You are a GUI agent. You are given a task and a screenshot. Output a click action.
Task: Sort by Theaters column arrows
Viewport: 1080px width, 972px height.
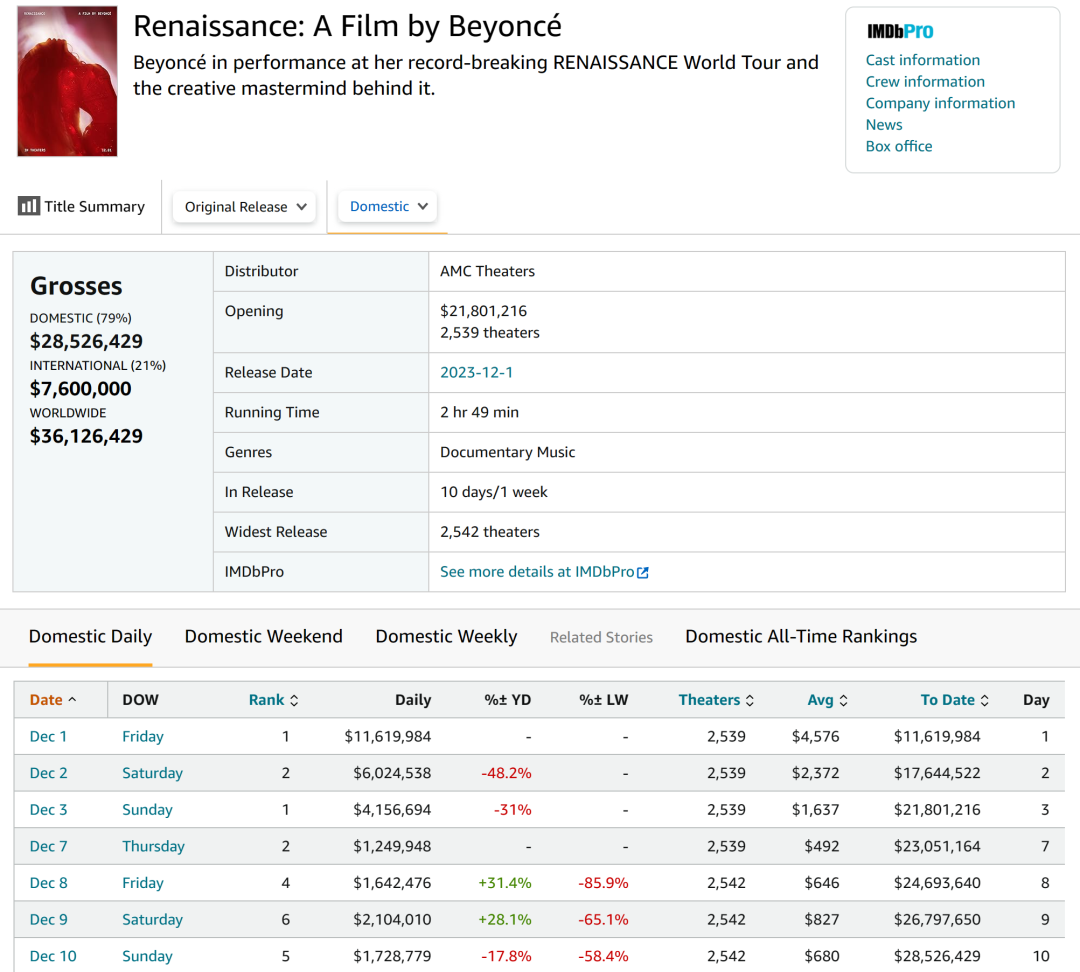point(749,700)
